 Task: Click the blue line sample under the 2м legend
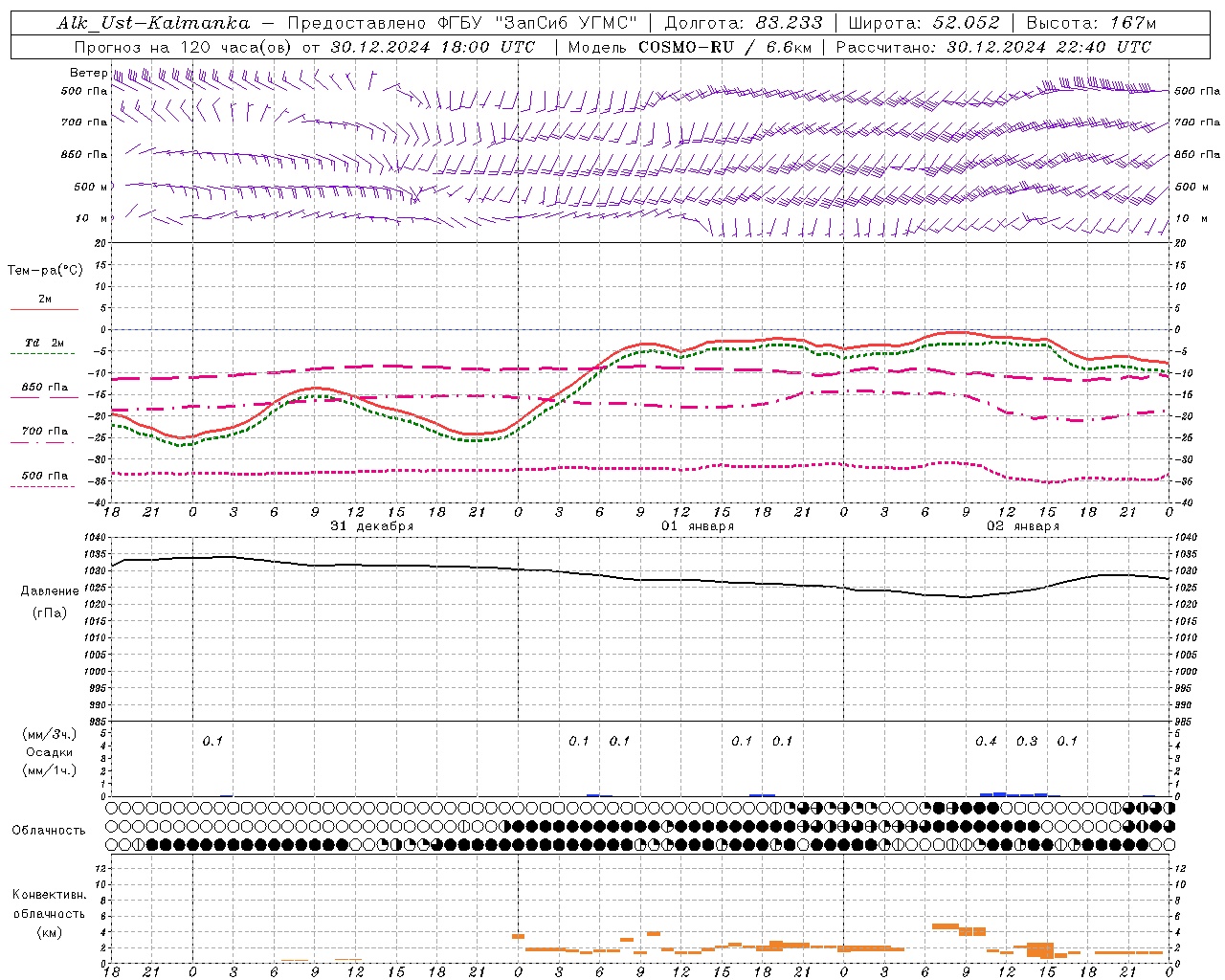point(44,310)
